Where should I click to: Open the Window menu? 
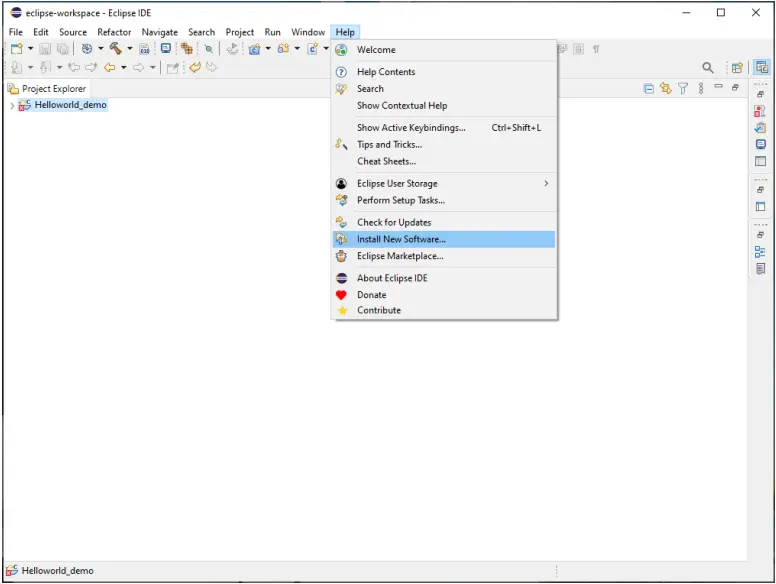(308, 32)
